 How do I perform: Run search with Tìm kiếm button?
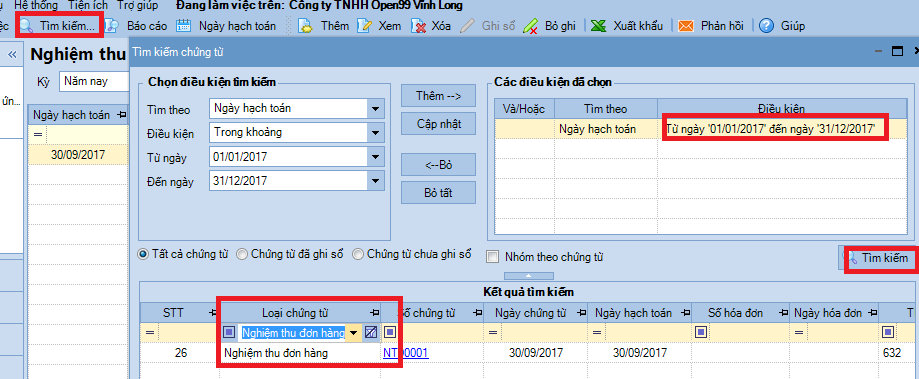pos(876,258)
